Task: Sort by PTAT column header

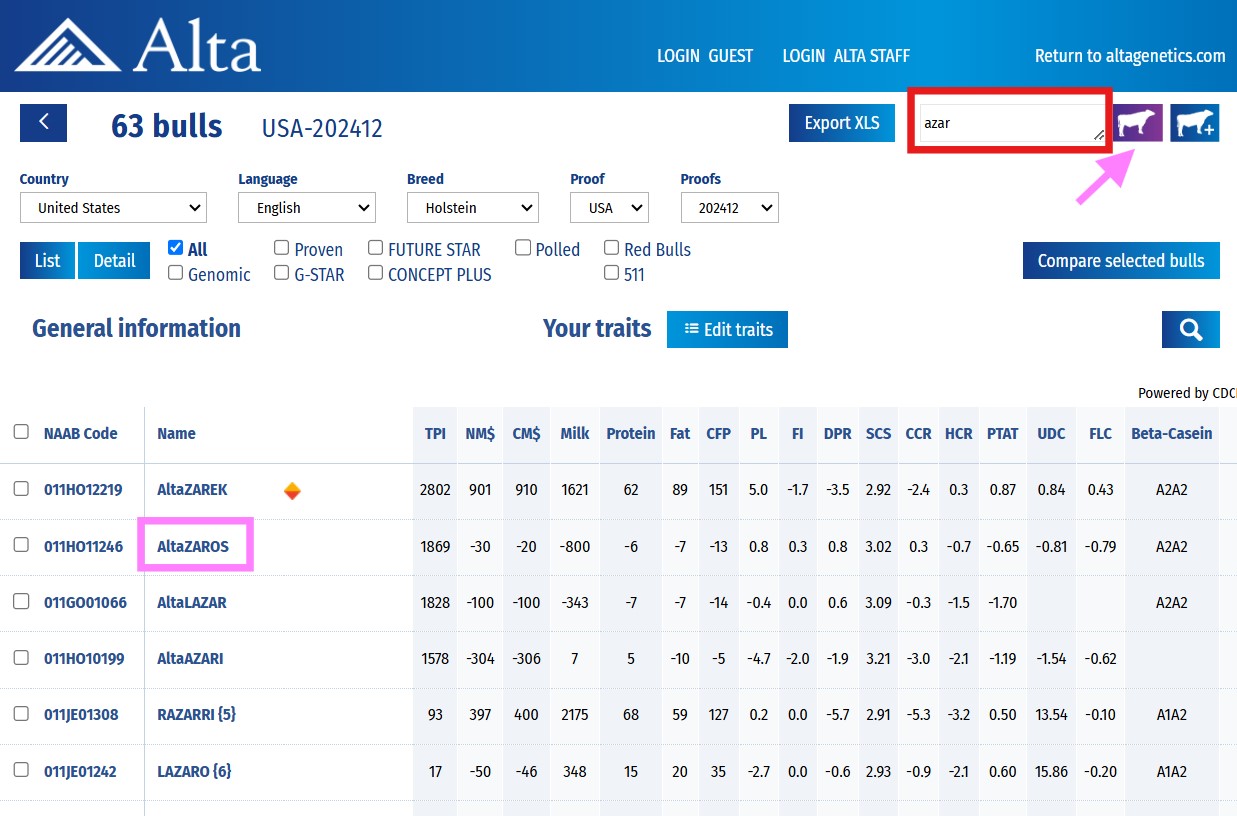Action: click(1003, 434)
